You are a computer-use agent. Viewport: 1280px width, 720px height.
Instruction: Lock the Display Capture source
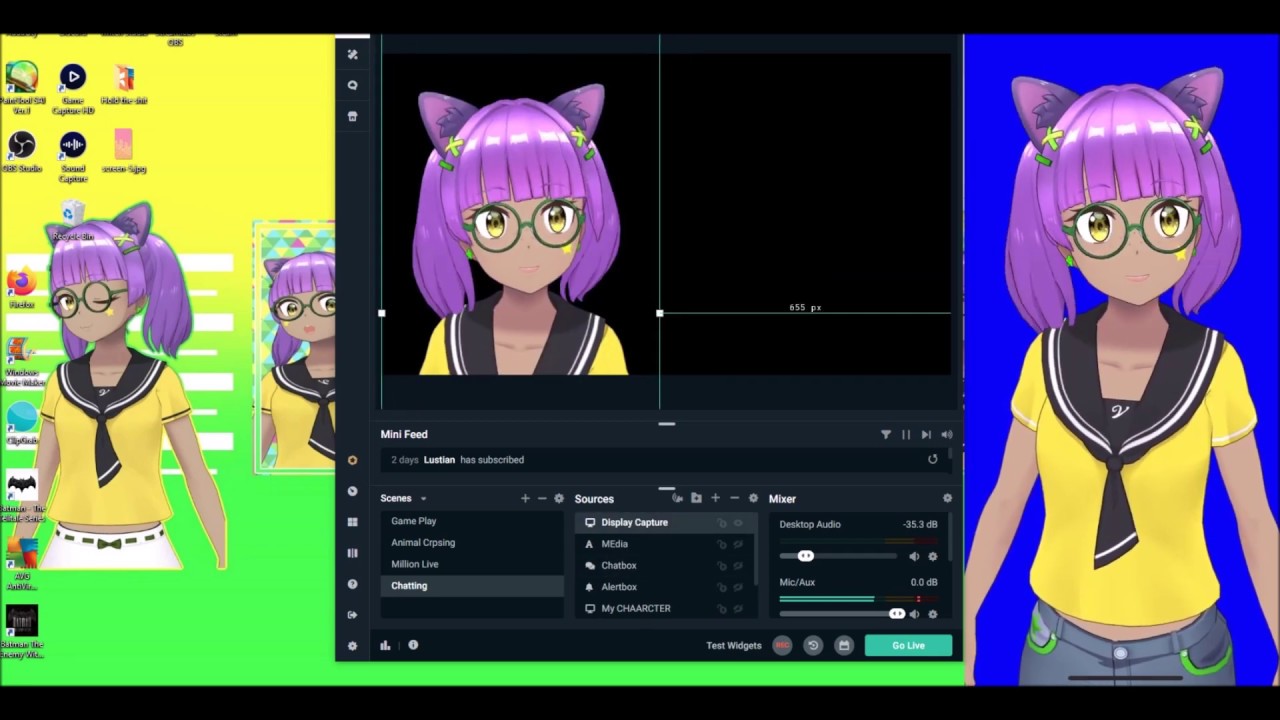pos(721,522)
